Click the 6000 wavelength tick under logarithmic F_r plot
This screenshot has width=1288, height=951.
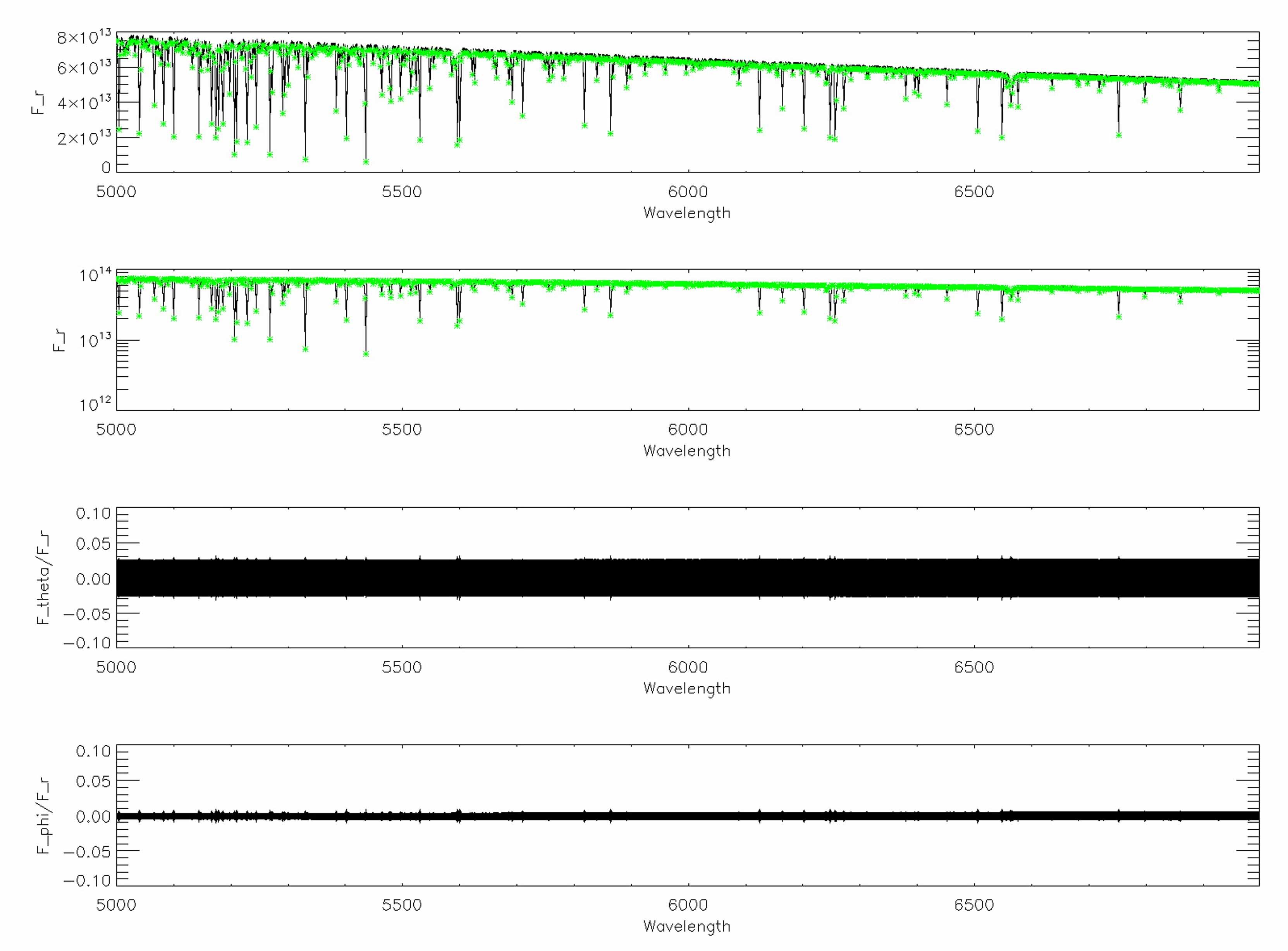(x=688, y=429)
